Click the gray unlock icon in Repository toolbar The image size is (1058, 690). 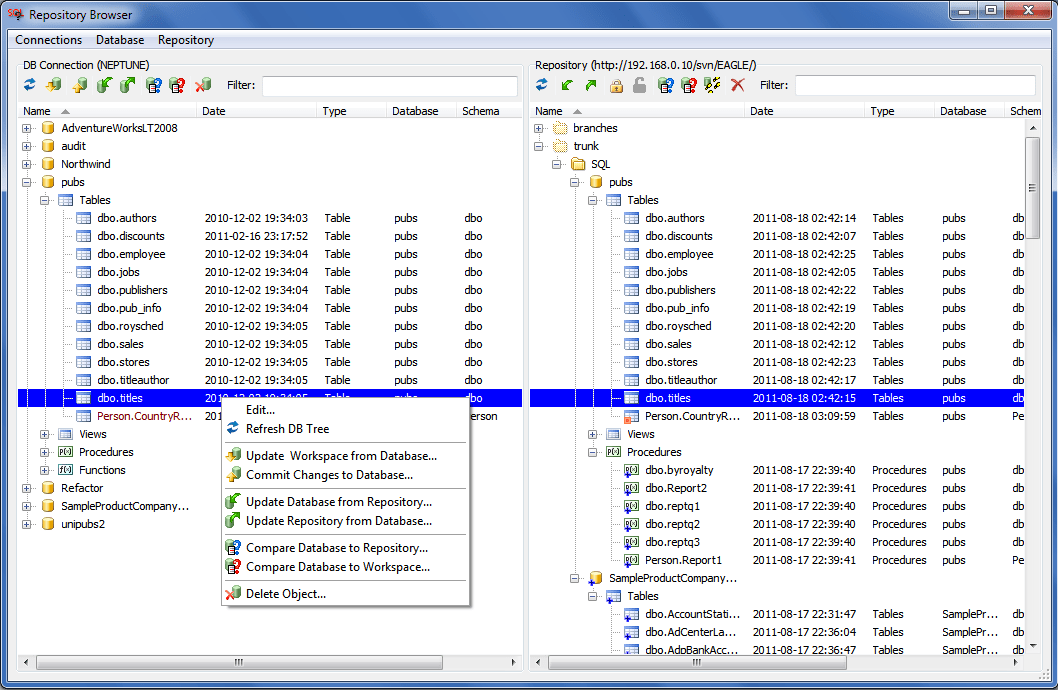(x=639, y=86)
